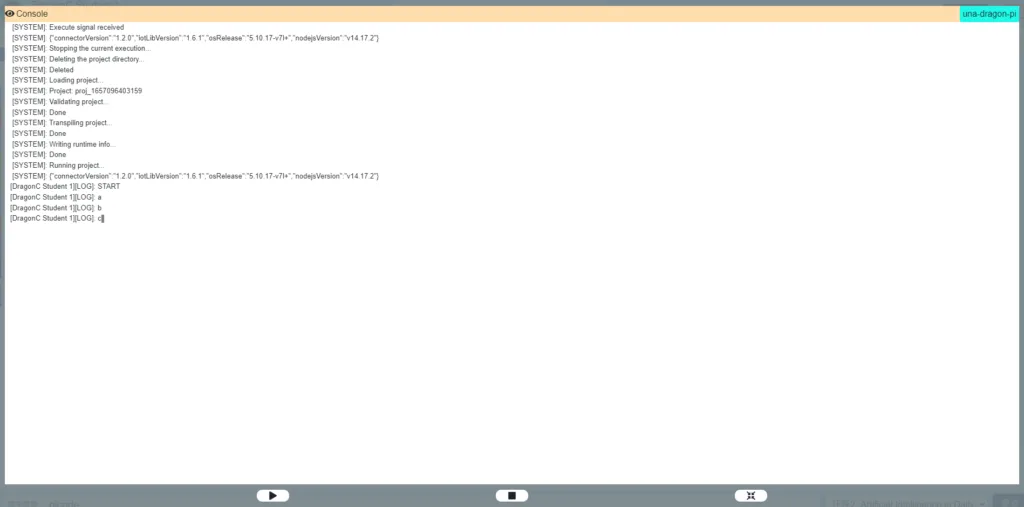Screen dimensions: 1024x507
Task: Select the 'Transpiling project...' log line
Action: [62, 123]
